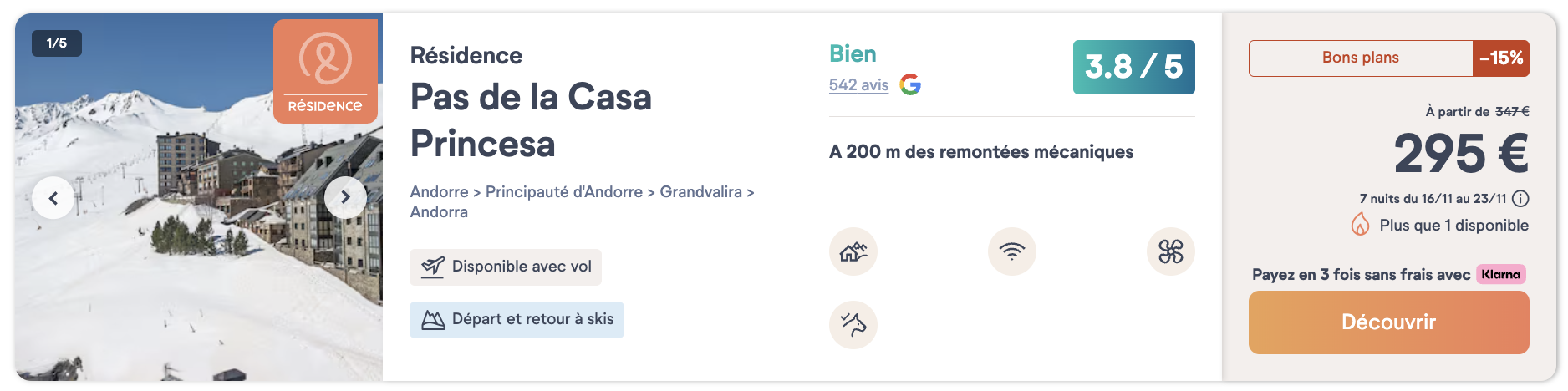Click the -15% discount badge
This screenshot has height=391, width=1568.
(x=1500, y=58)
